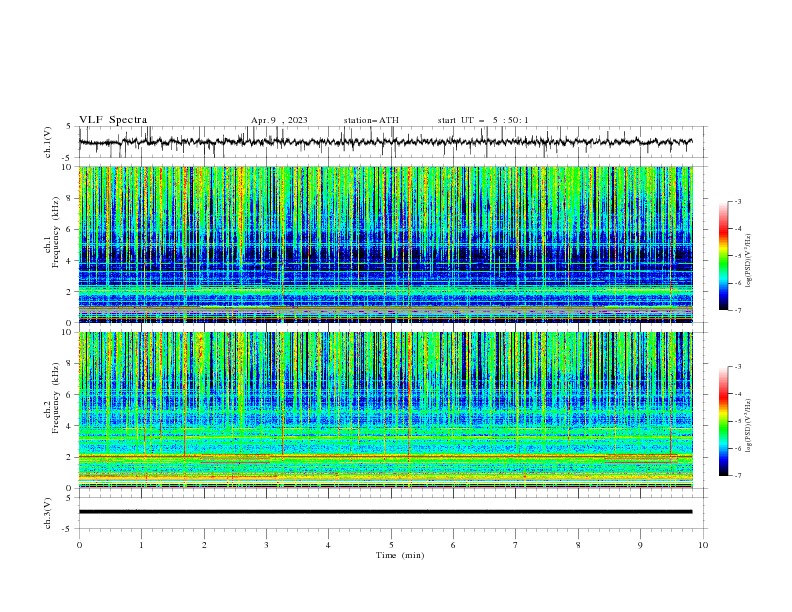Click the time axis tick label '0'
This screenshot has height=612, width=792.
coord(79,545)
